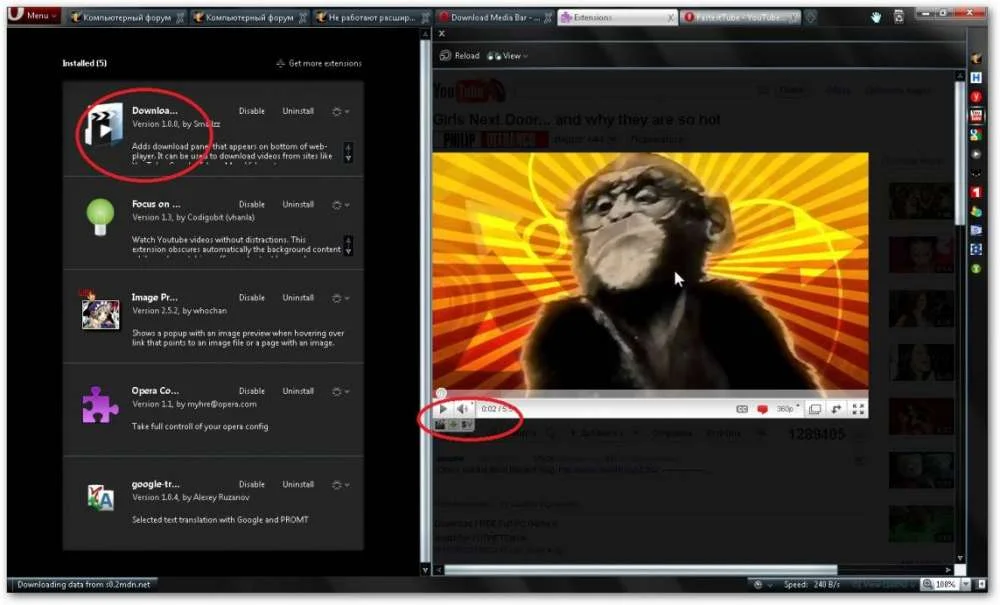The image size is (1000, 605).
Task: Uninstall the Opera Config extension
Action: [298, 391]
